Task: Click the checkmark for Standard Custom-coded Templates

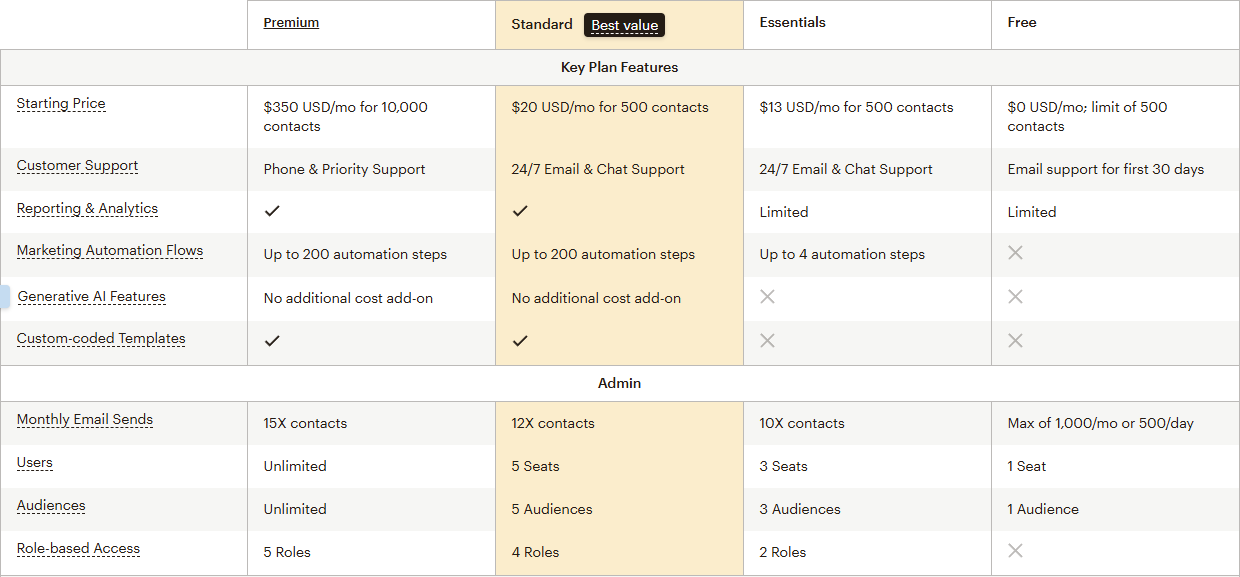Action: [x=520, y=340]
